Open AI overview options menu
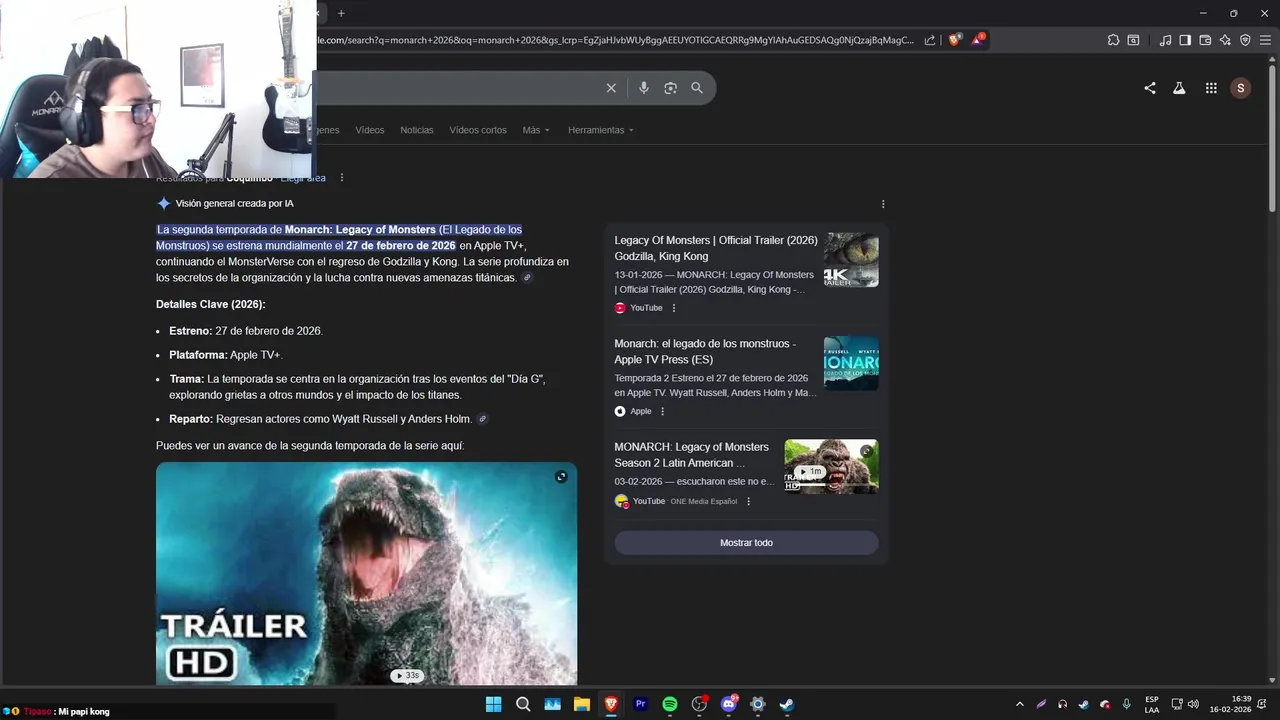 coord(883,204)
